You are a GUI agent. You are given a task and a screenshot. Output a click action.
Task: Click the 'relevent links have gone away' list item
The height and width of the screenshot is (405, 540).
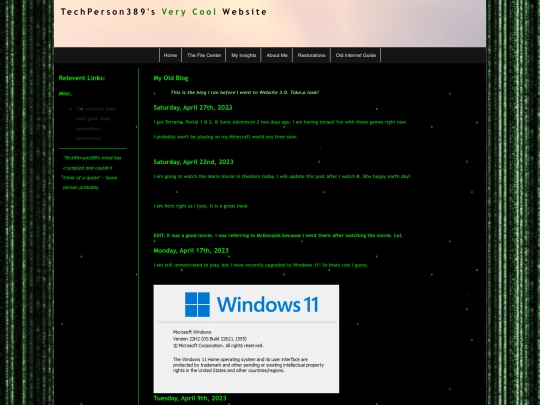click(x=95, y=124)
